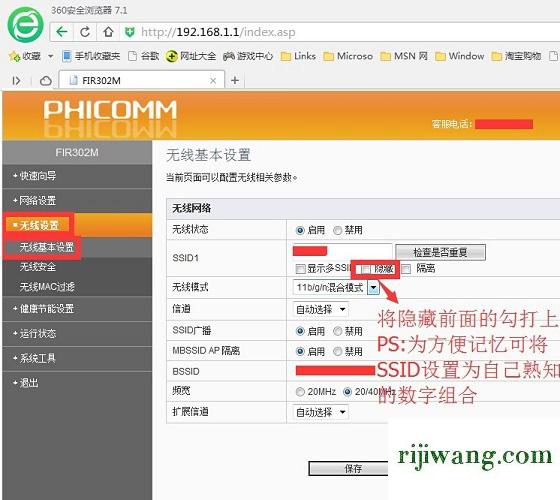This screenshot has width=560, height=500.
Task: Click the 无线网络 section header
Action: [x=191, y=208]
